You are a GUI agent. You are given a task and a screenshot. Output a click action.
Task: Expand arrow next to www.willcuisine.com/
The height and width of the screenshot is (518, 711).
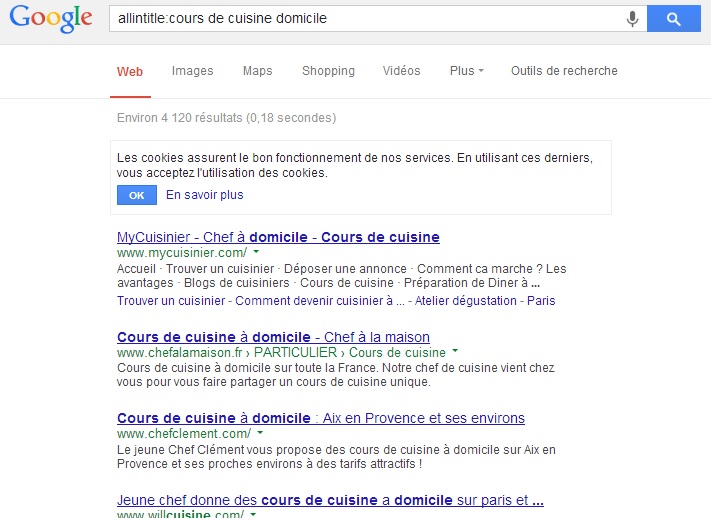(x=253, y=514)
